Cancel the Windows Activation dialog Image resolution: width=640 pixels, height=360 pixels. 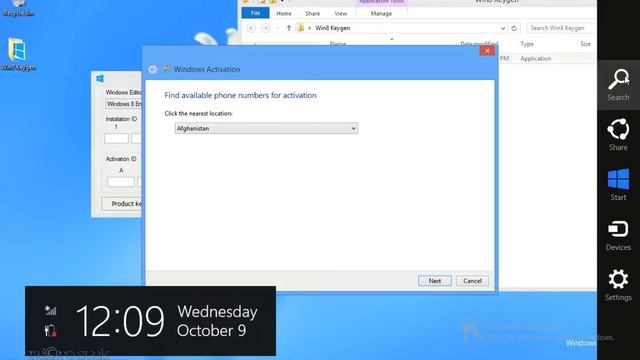(472, 281)
